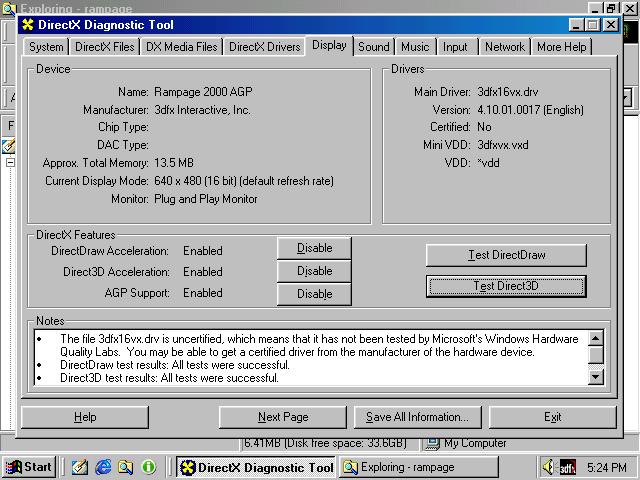Go to Next Page
This screenshot has width=640, height=480.
point(283,417)
